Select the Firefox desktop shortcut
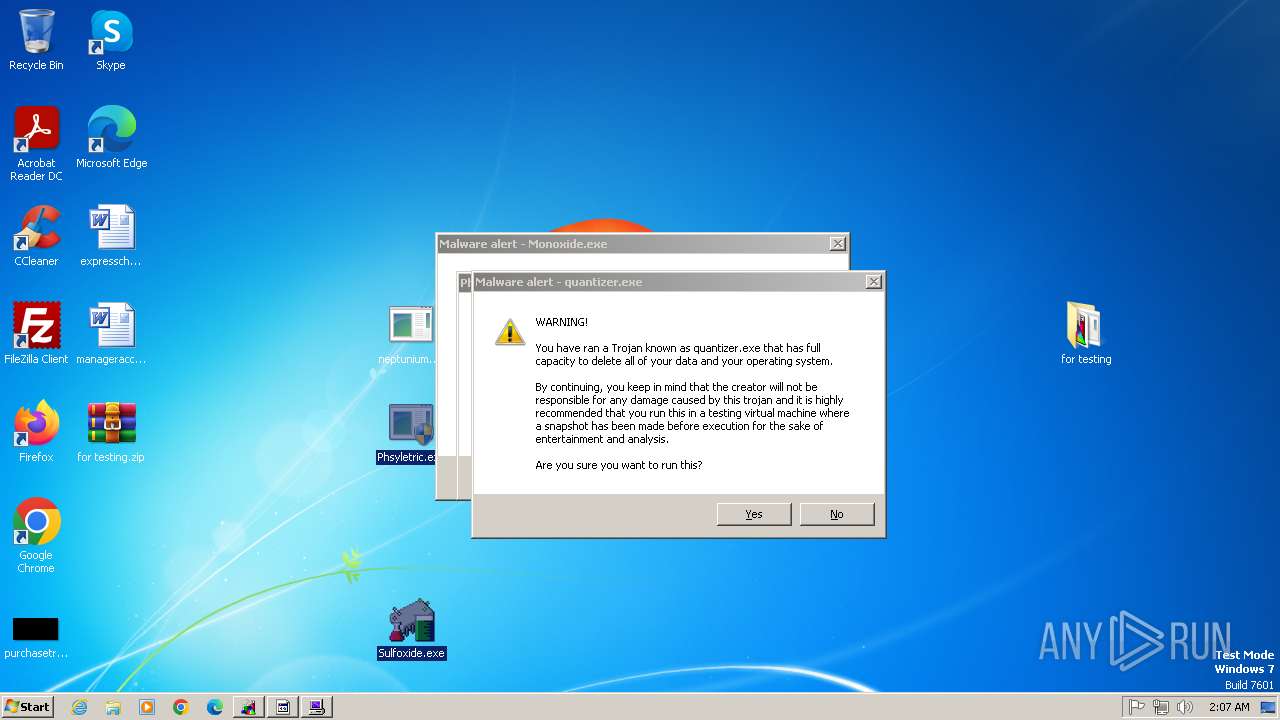The height and width of the screenshot is (720, 1280). click(36, 432)
